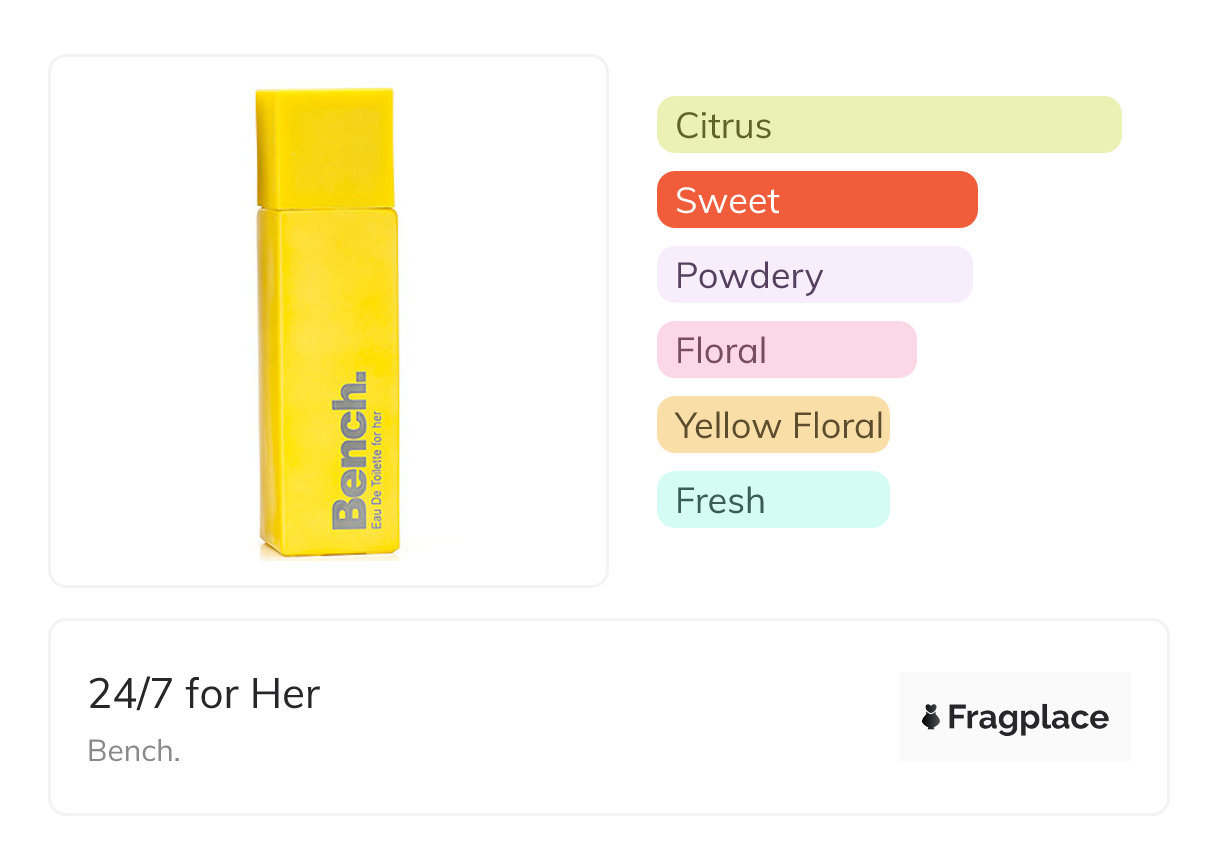This screenshot has height=864, width=1218.
Task: Click the '24/7 for Her' product title
Action: pyautogui.click(x=204, y=694)
